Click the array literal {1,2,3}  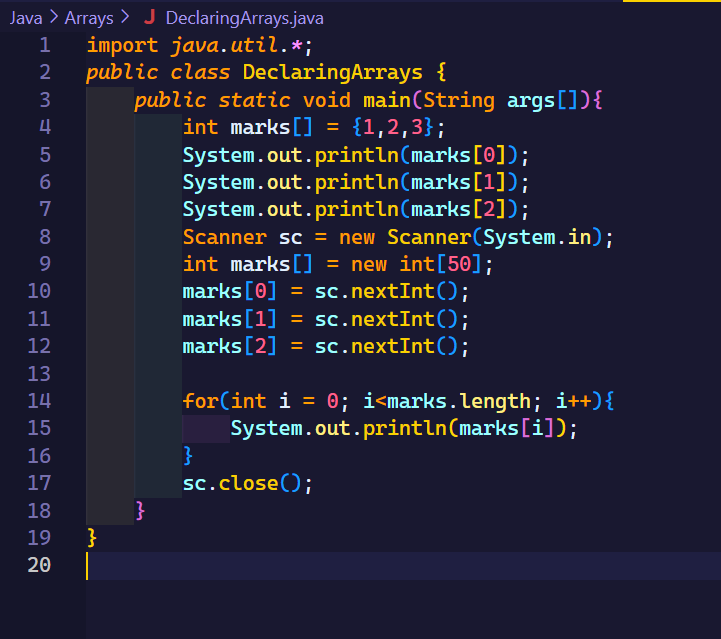(393, 127)
